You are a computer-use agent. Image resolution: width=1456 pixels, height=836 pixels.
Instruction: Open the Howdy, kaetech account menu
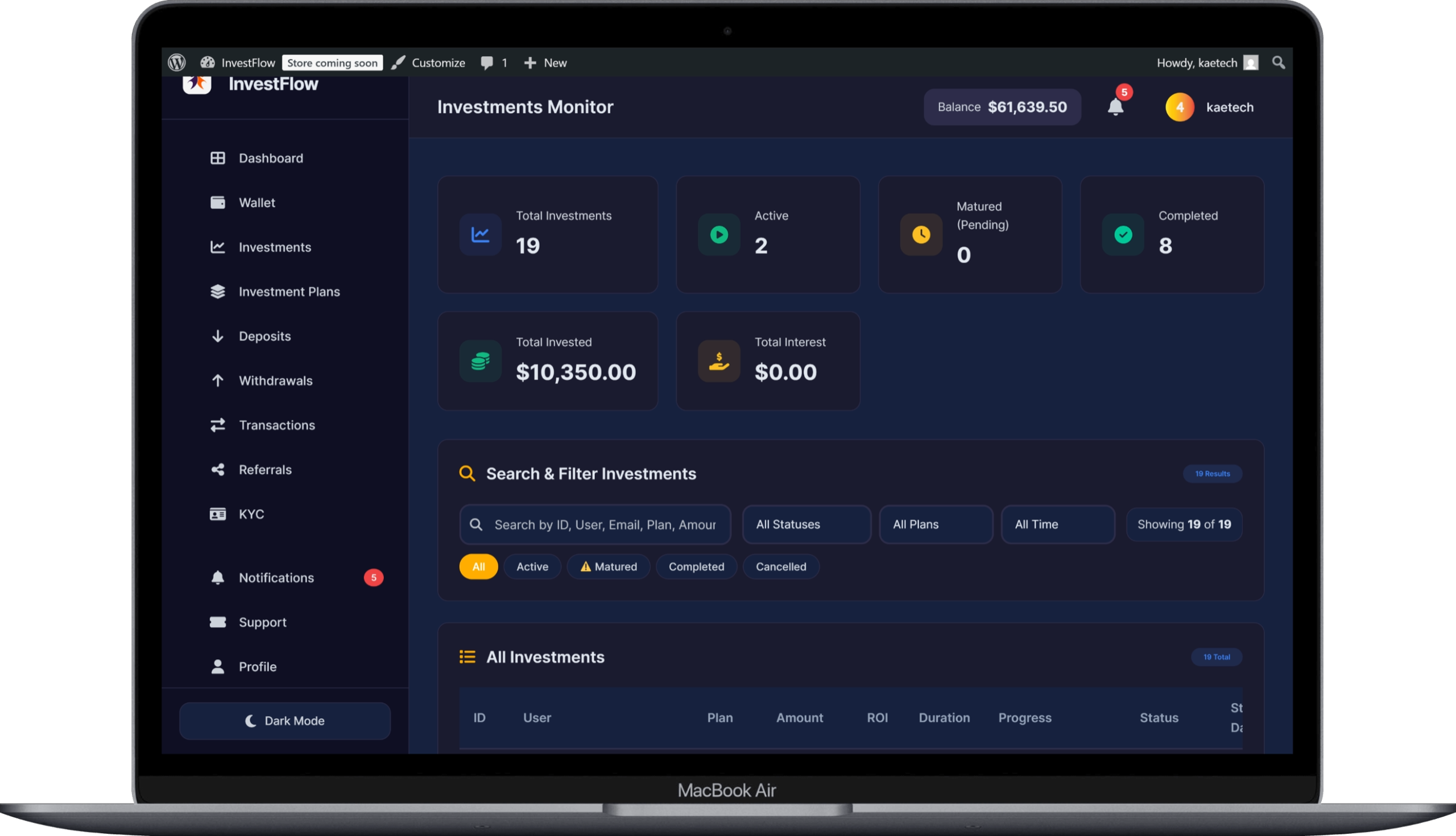pyautogui.click(x=1207, y=63)
